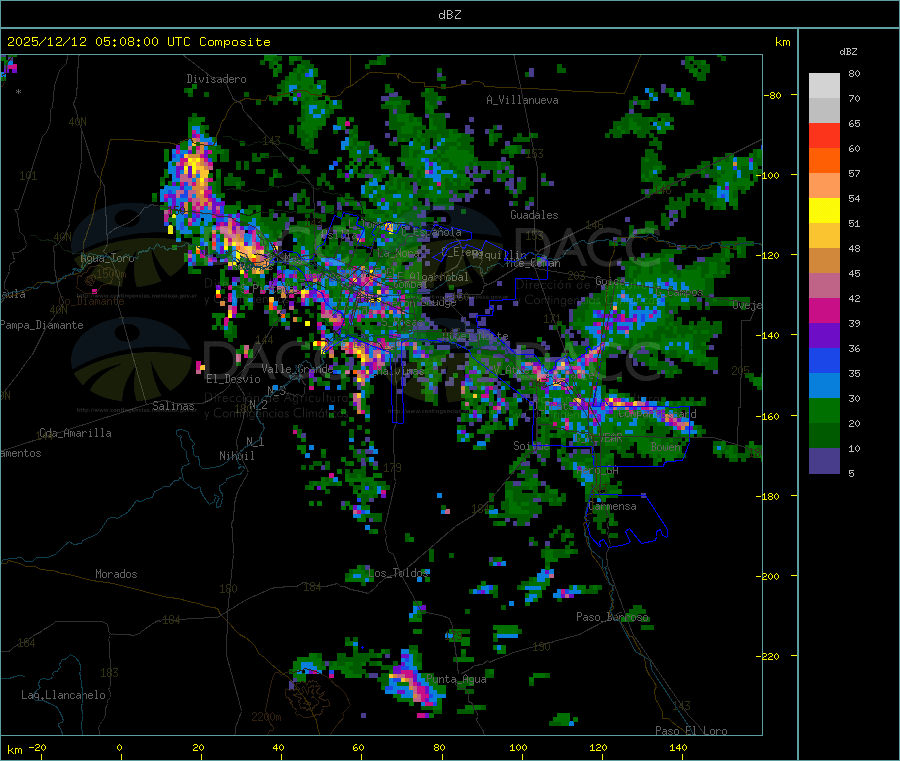The width and height of the screenshot is (900, 761).
Task: Click the 'Laq.Llancanelo' lake label
Action: coord(63,695)
